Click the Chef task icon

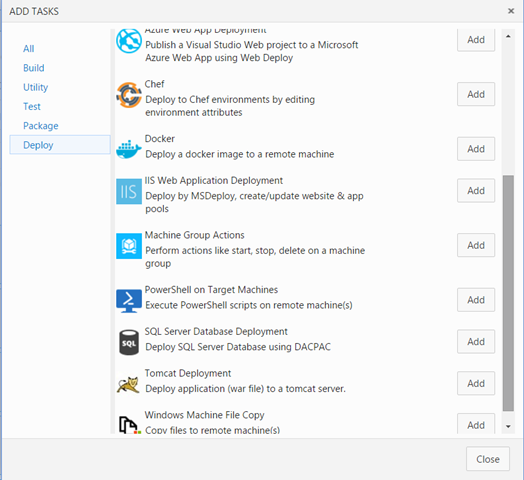129,95
